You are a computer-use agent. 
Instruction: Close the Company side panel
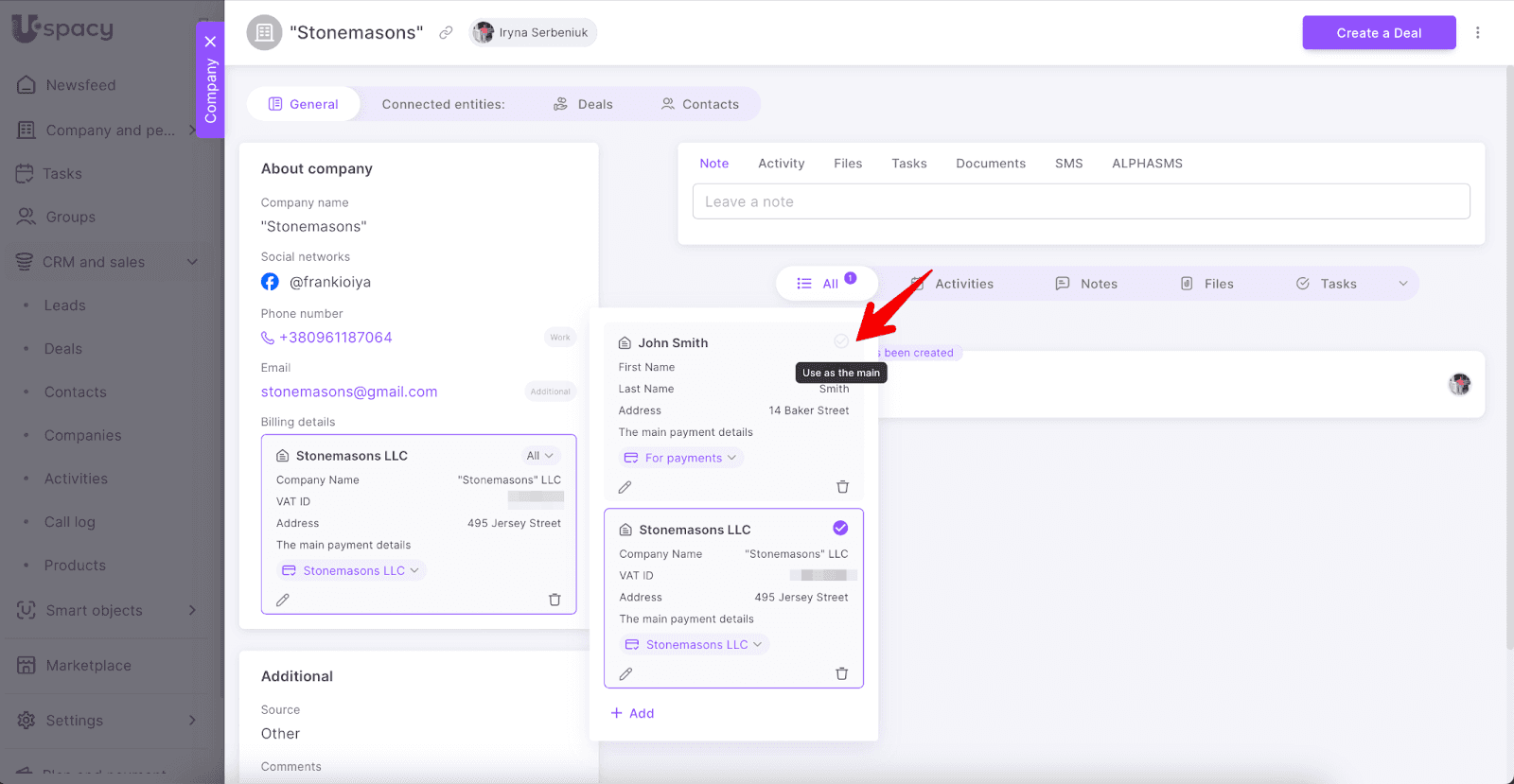[x=210, y=42]
